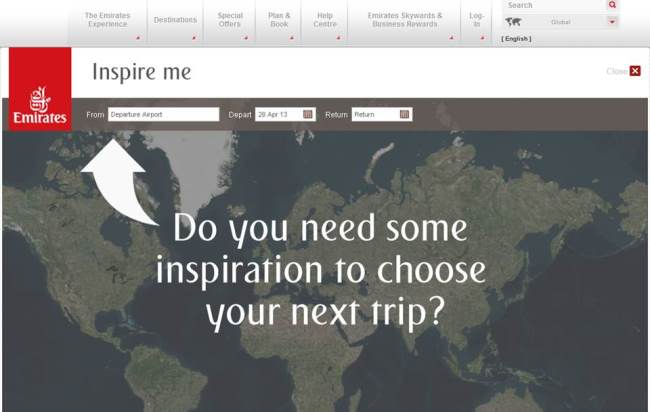The image size is (650, 412).
Task: Close the Inspire me panel
Action: pos(634,71)
